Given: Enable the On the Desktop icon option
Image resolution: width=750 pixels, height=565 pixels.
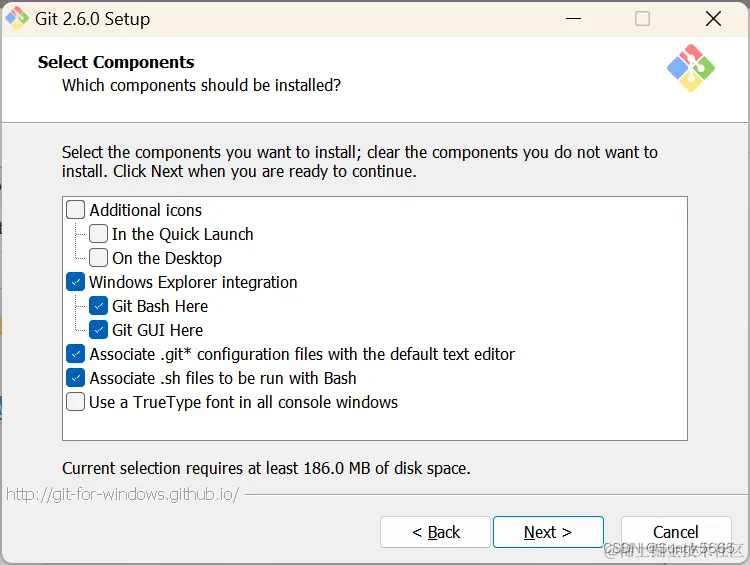Looking at the screenshot, I should tap(99, 258).
